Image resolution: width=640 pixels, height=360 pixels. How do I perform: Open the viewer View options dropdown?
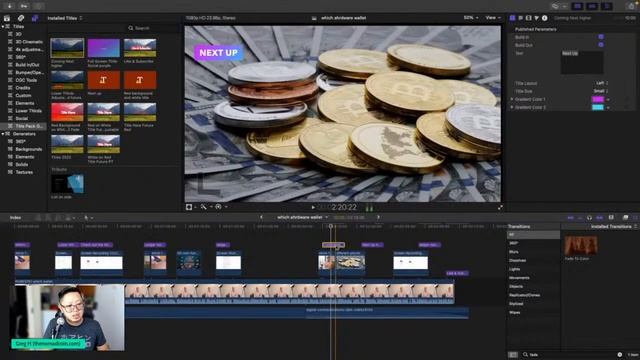tap(493, 18)
